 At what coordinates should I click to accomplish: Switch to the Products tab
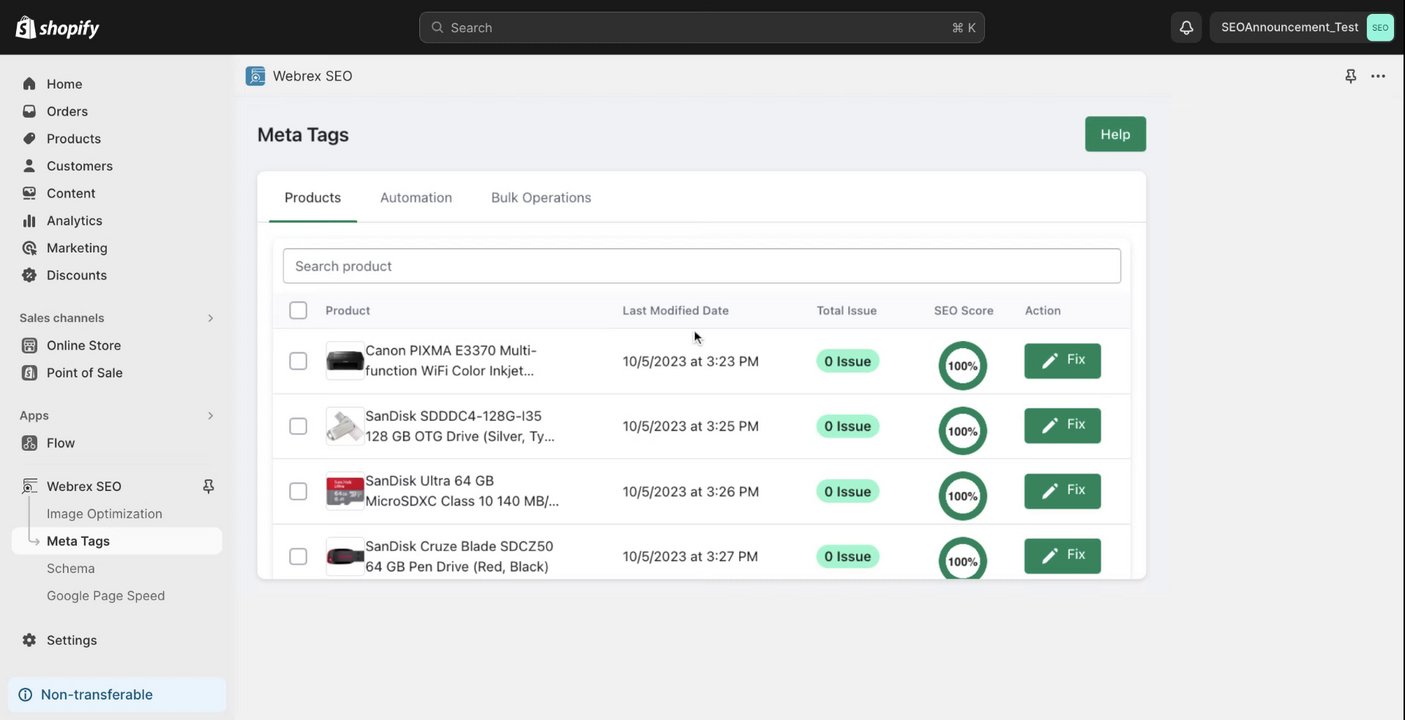pos(313,198)
